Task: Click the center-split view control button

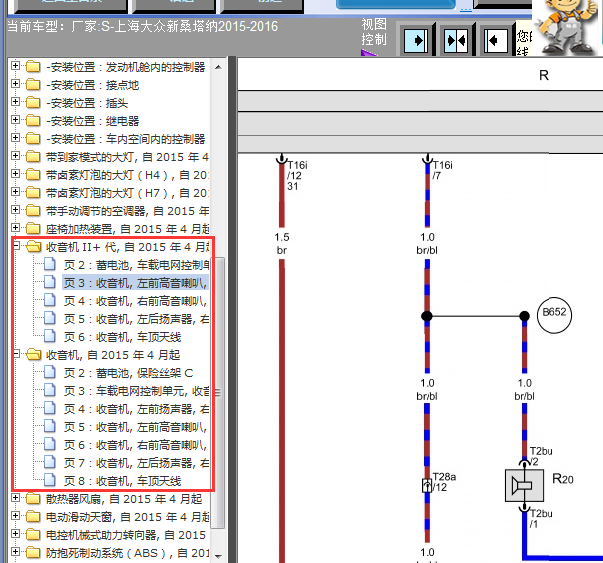Action: 456,40
